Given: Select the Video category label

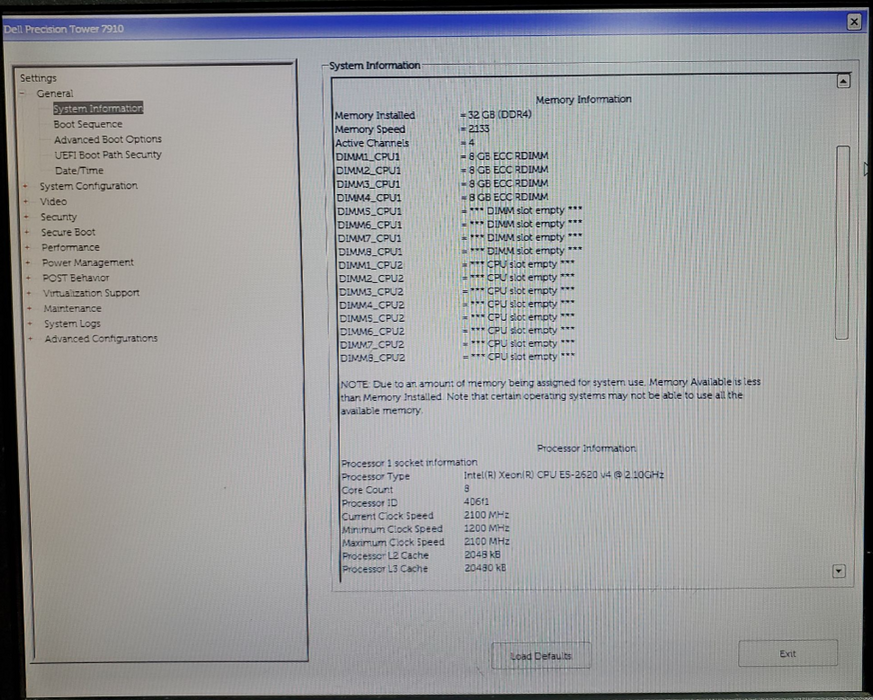Looking at the screenshot, I should click(53, 202).
